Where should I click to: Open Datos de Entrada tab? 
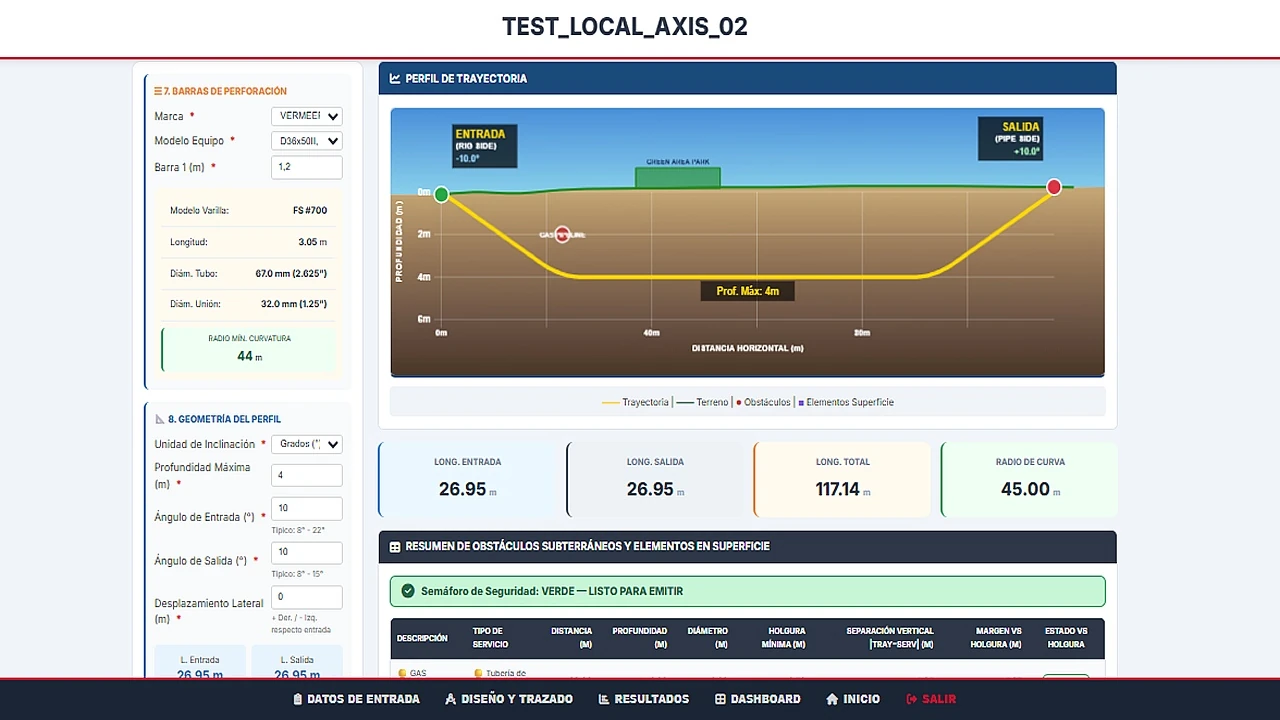pos(356,699)
